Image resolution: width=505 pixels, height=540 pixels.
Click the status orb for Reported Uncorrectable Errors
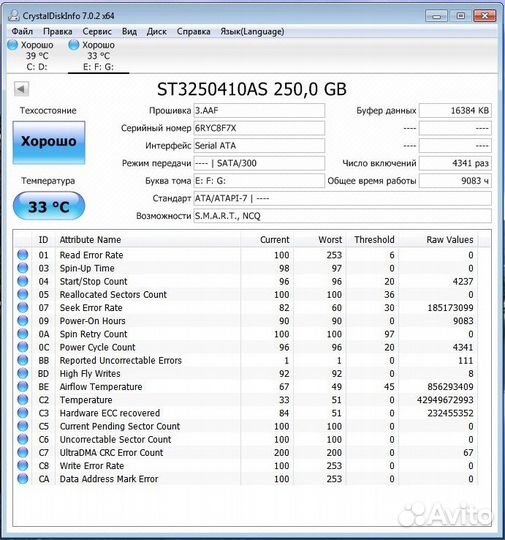click(23, 360)
